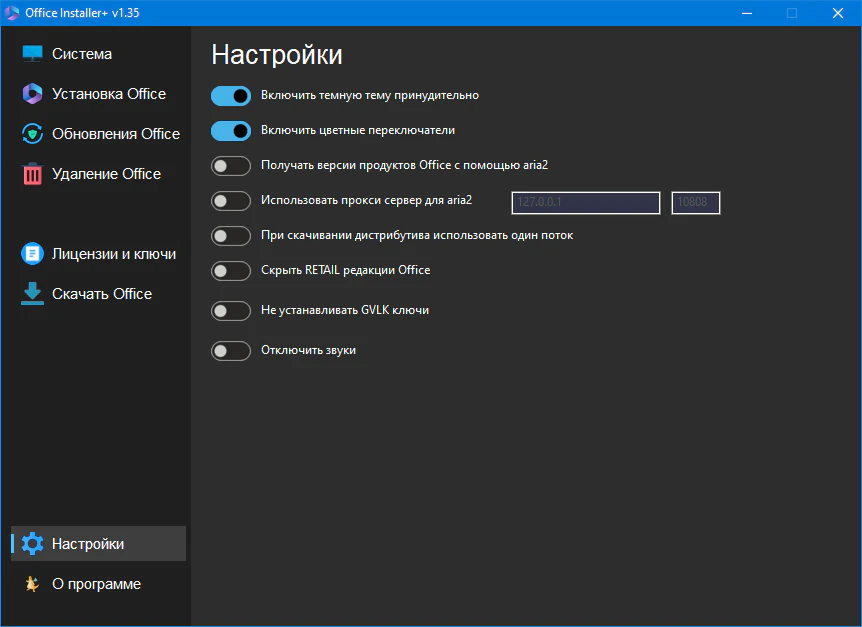The width and height of the screenshot is (862, 627).
Task: Click text Включить темную тему принудительно
Action: pyautogui.click(x=369, y=95)
